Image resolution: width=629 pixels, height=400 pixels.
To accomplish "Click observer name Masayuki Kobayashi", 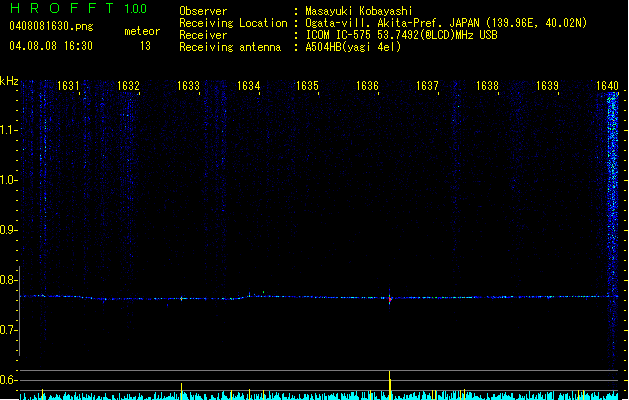I will pyautogui.click(x=359, y=11).
